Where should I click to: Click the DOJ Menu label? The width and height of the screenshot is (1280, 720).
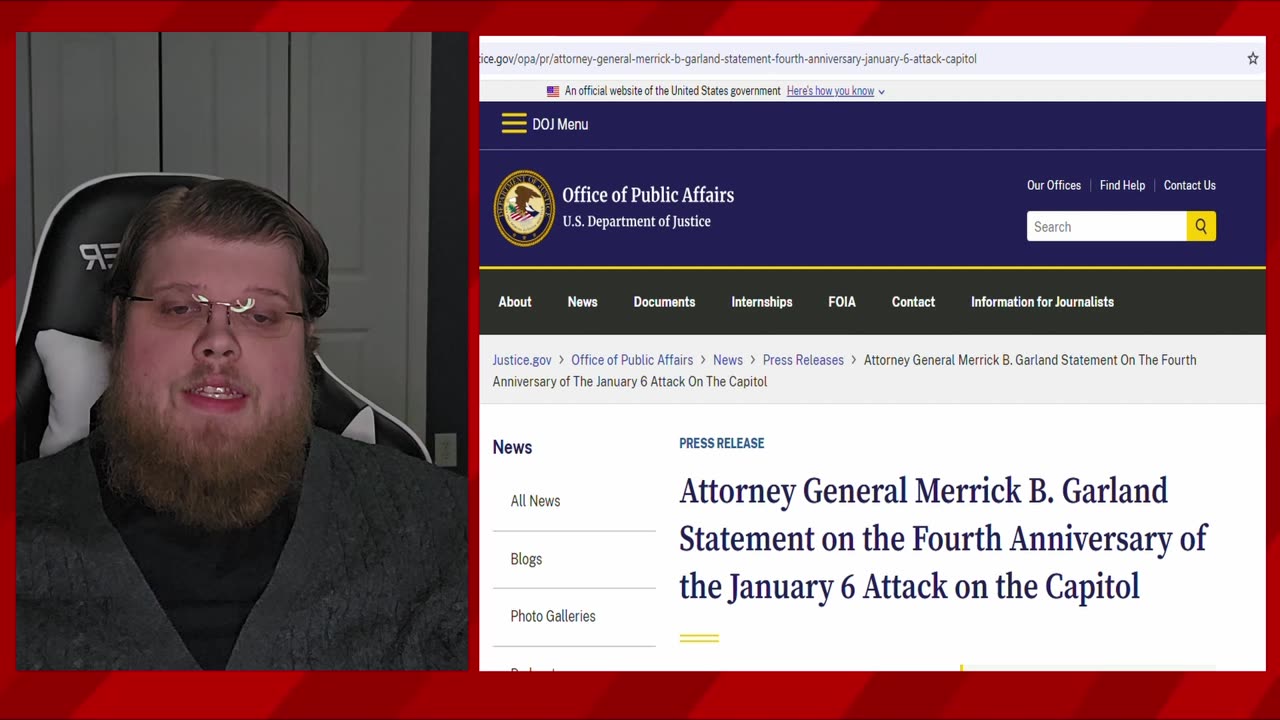[x=560, y=124]
